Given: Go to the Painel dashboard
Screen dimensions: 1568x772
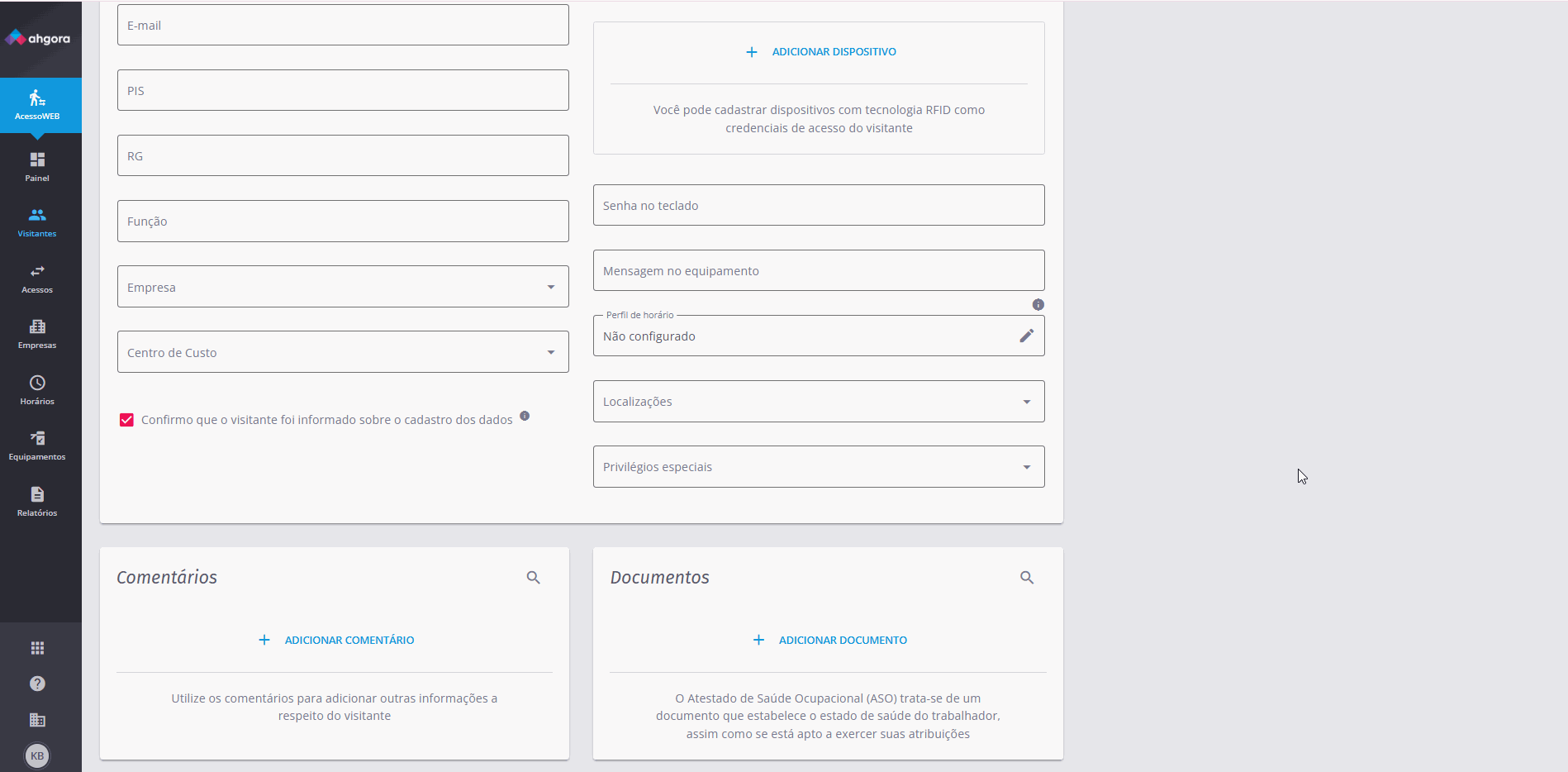Looking at the screenshot, I should pyautogui.click(x=37, y=166).
